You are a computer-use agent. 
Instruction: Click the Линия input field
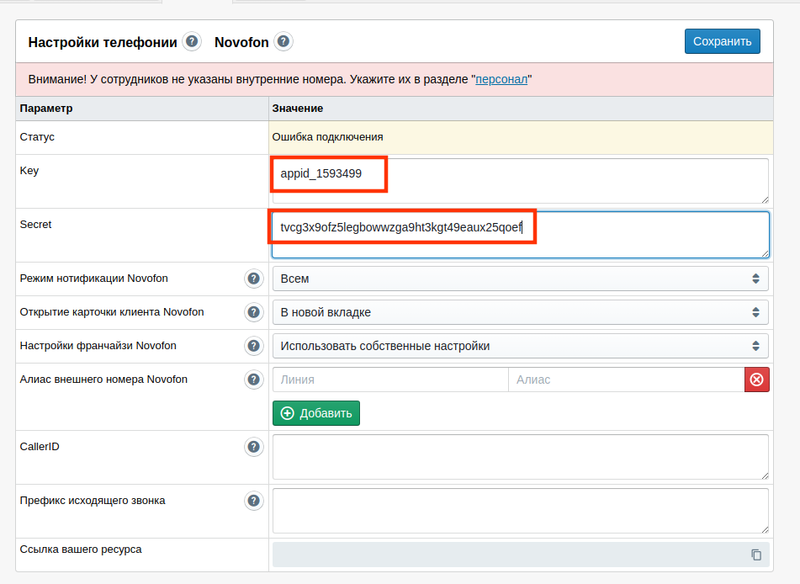(390, 379)
